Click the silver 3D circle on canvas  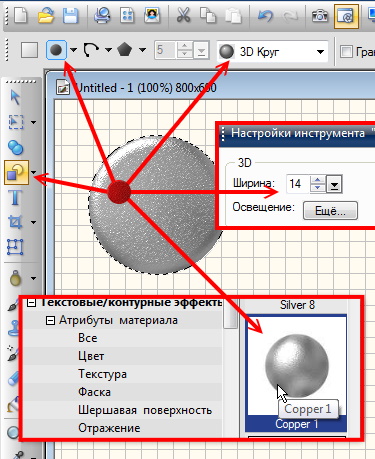(x=156, y=205)
